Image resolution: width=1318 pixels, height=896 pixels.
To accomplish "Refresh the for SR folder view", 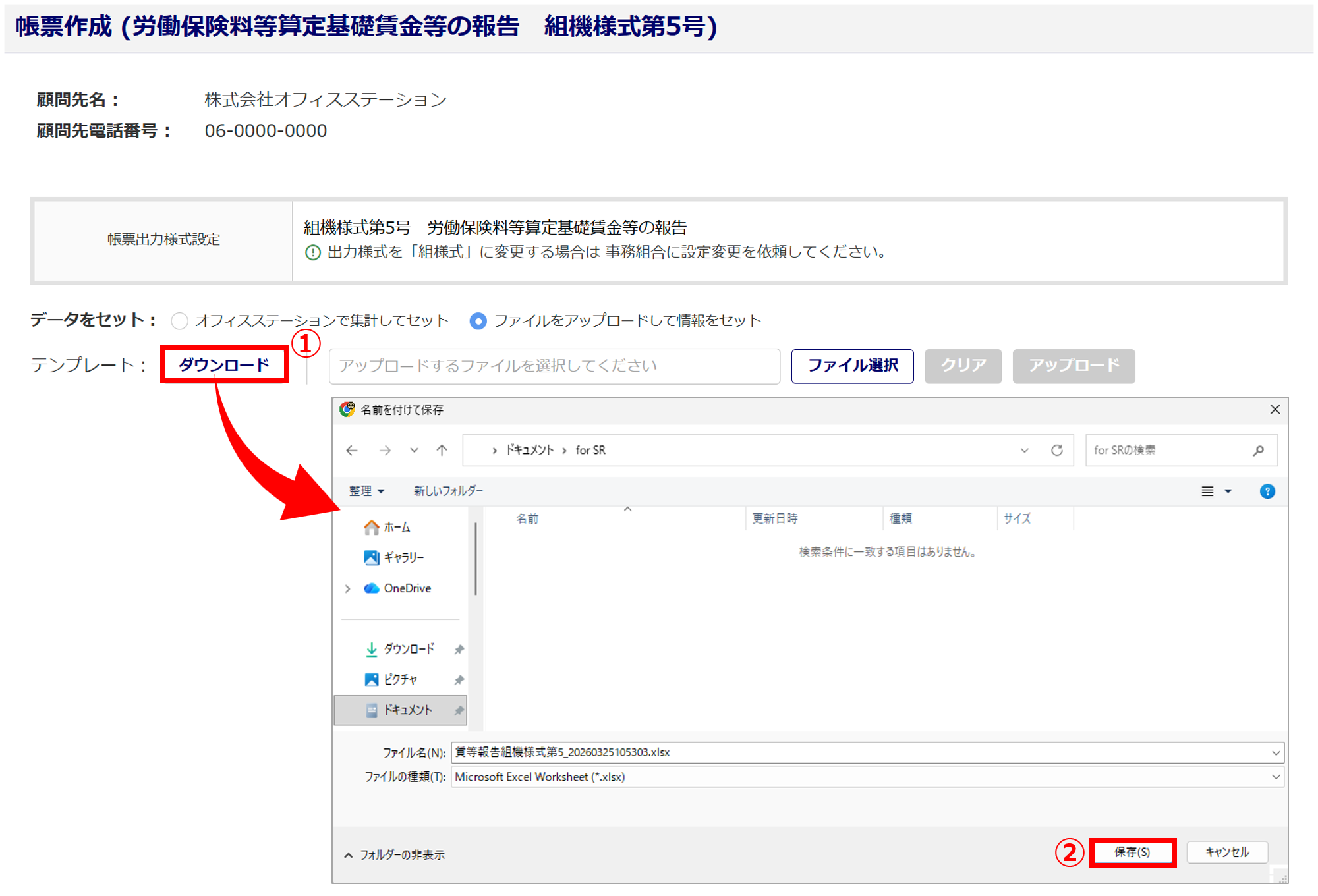I will (x=1057, y=451).
